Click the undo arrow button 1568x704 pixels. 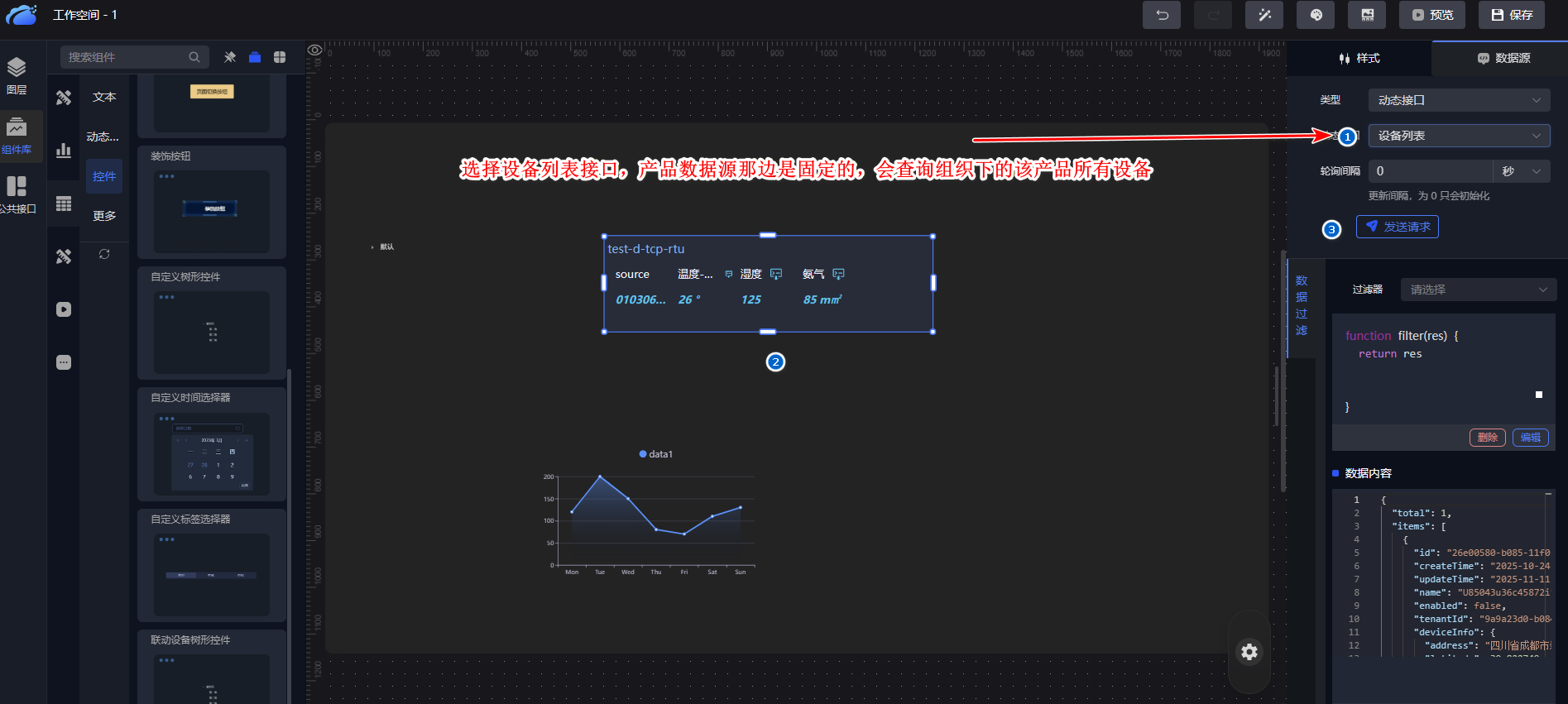pos(1161,15)
